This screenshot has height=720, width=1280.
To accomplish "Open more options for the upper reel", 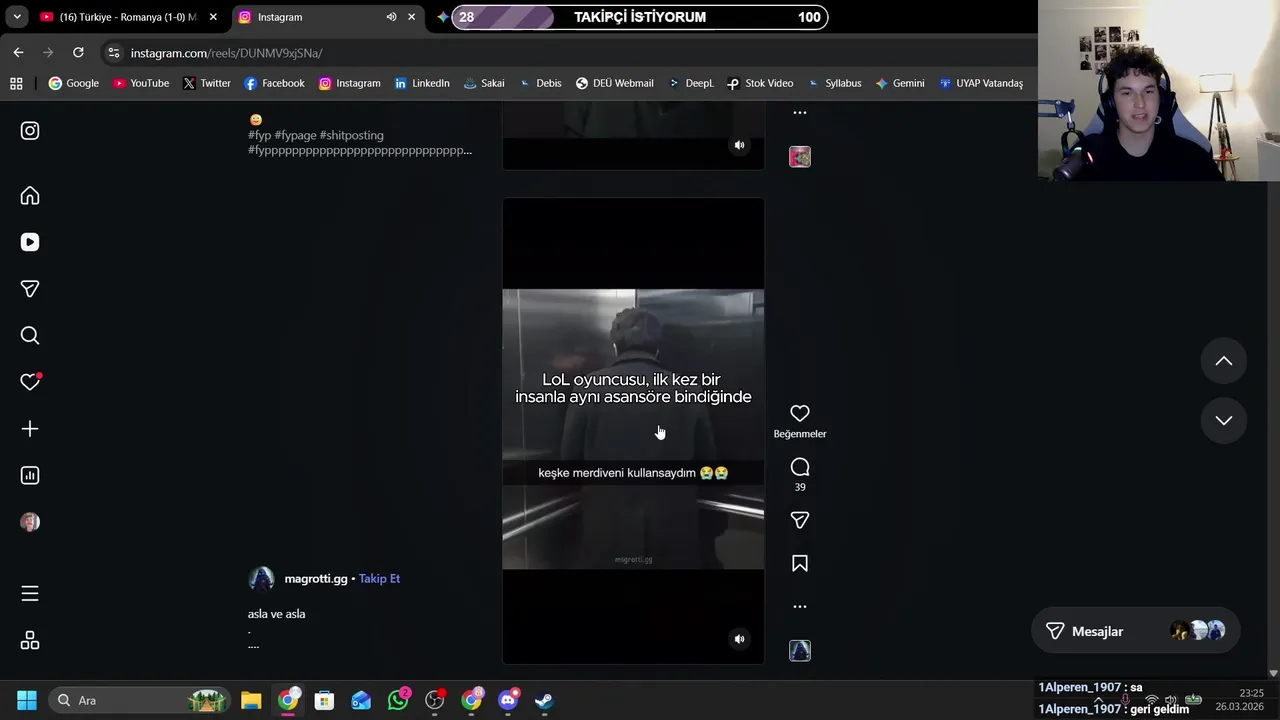I will (x=800, y=112).
